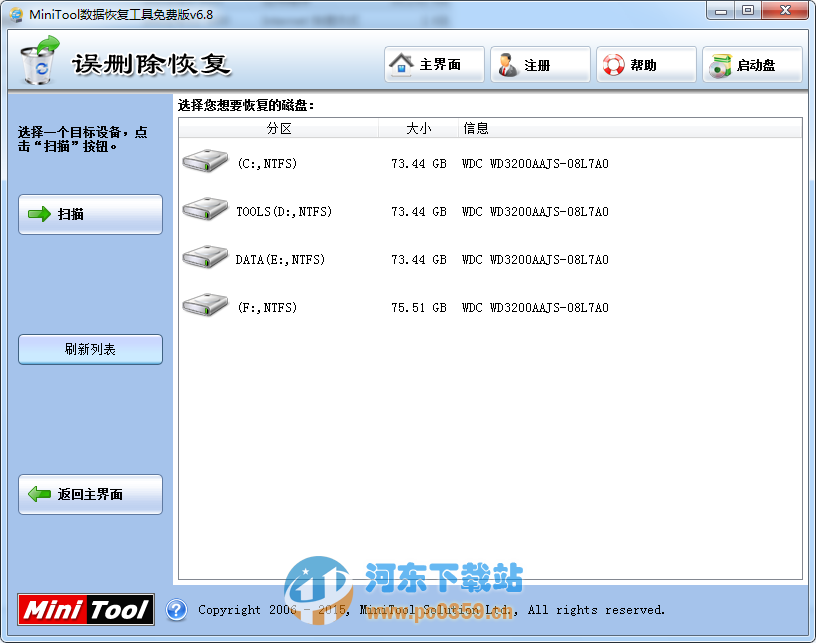The image size is (816, 643).
Task: Switch to the 启动盘 section
Action: 752,63
